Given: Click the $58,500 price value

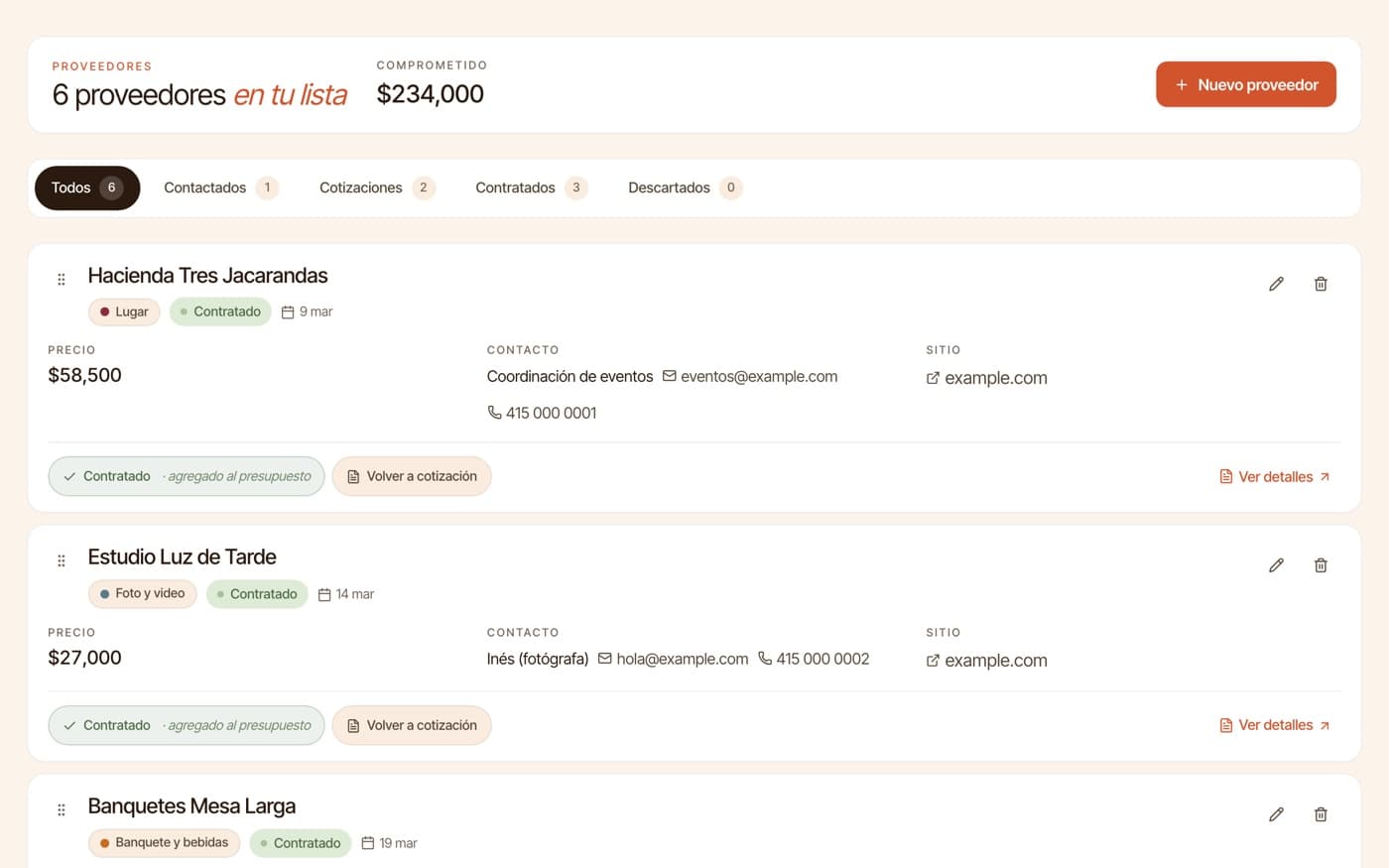Looking at the screenshot, I should [x=84, y=375].
